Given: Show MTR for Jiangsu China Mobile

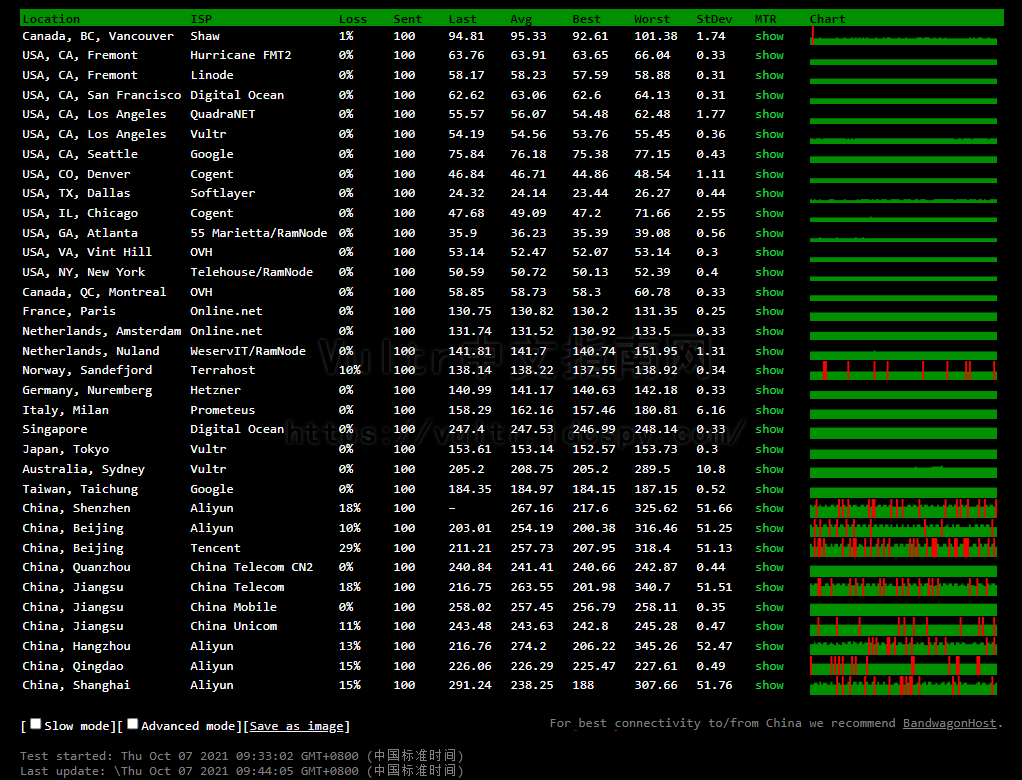Looking at the screenshot, I should click(769, 607).
